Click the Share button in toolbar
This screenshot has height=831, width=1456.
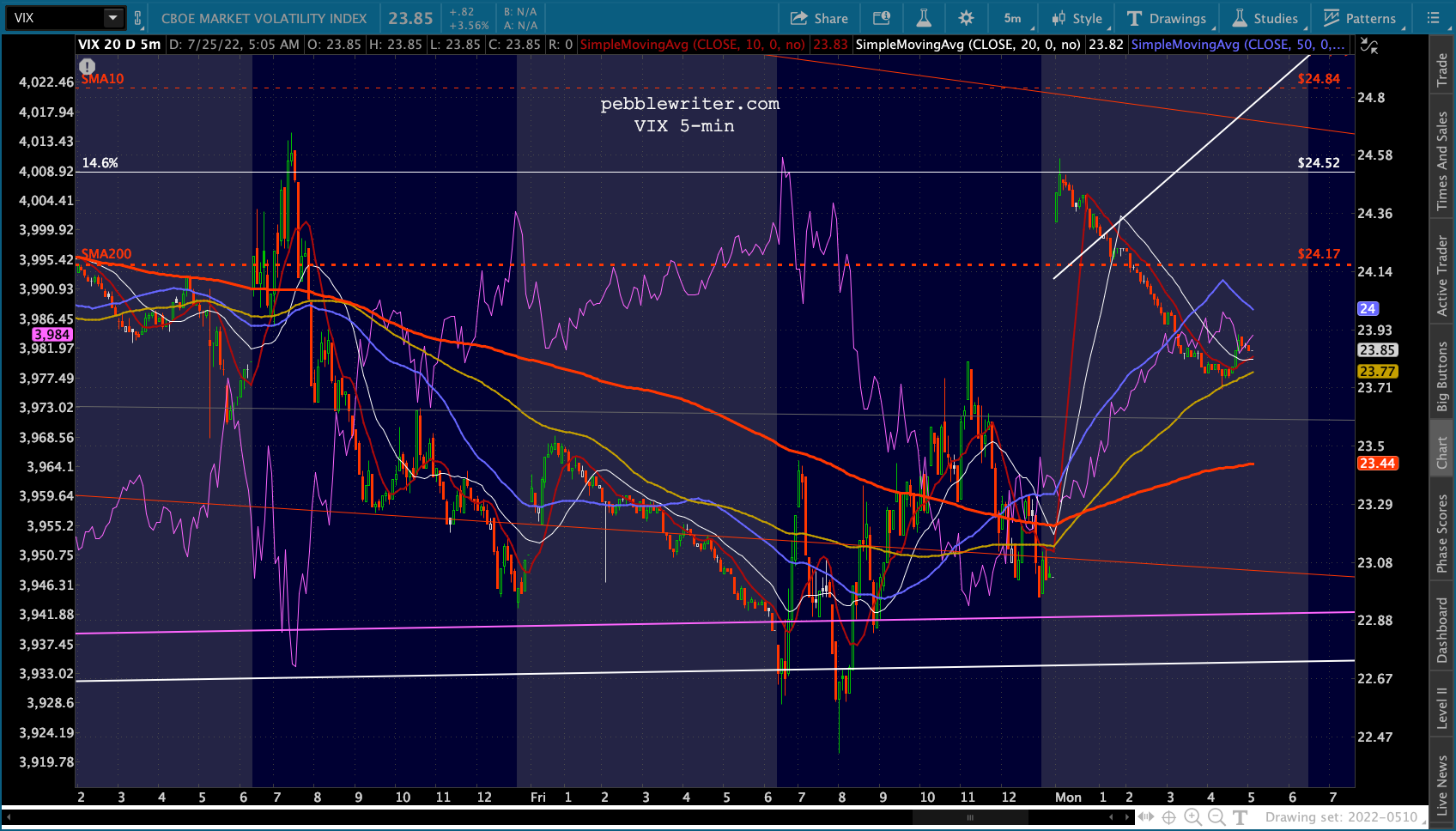point(819,18)
